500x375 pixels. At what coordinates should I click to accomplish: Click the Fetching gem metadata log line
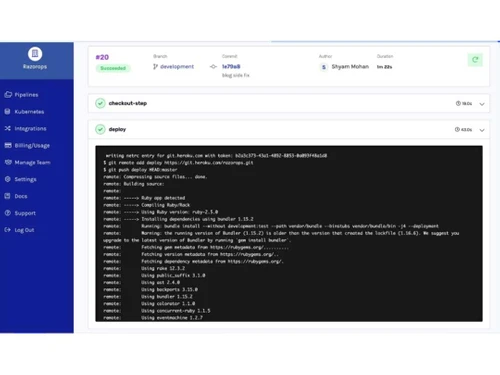pyautogui.click(x=196, y=247)
